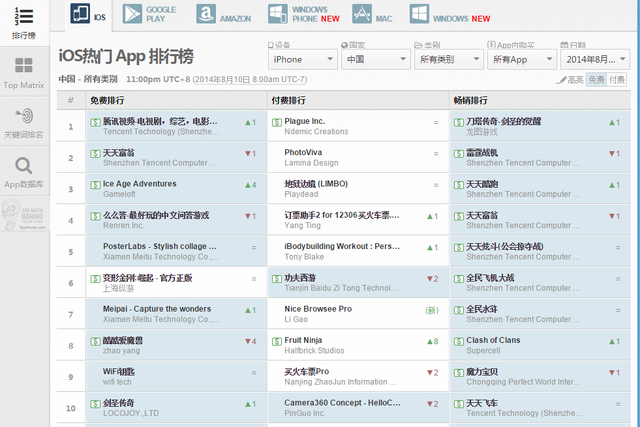The height and width of the screenshot is (427, 640).
Task: Open iBodybuilding Workout app entry
Action: [x=342, y=246]
